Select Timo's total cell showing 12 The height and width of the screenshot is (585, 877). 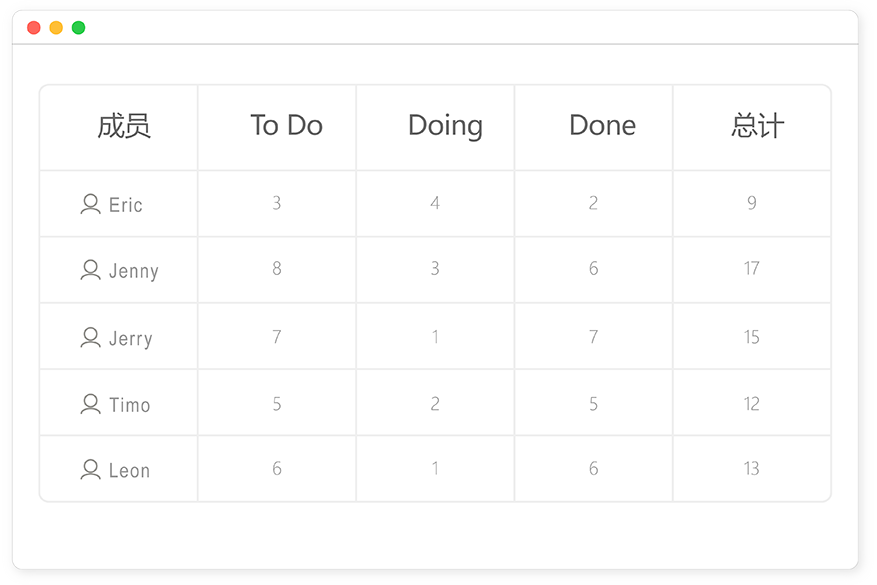coord(752,403)
